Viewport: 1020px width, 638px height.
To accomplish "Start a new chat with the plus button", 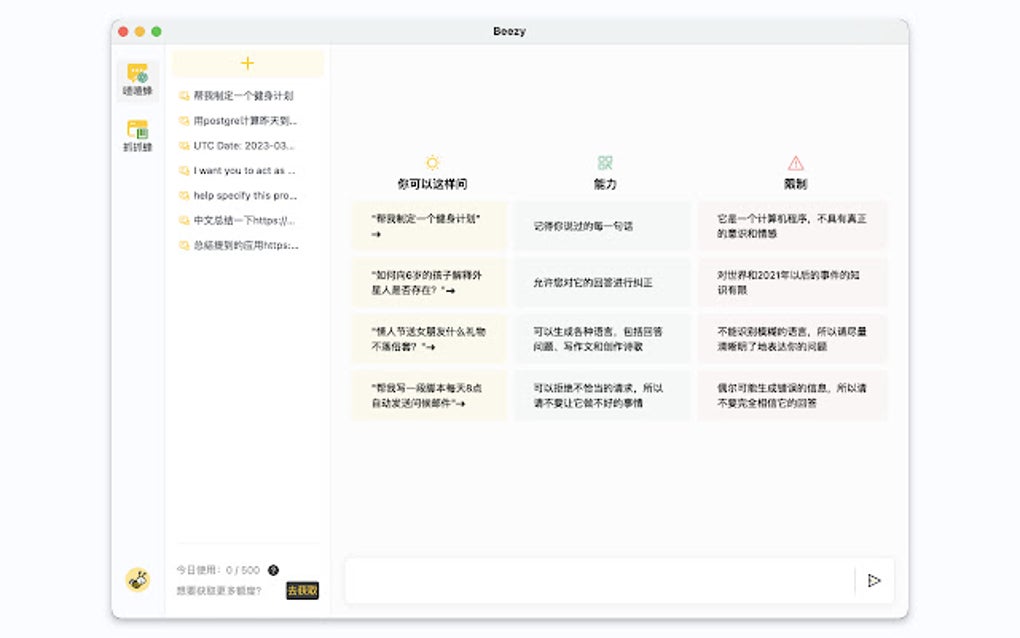I will pos(247,63).
